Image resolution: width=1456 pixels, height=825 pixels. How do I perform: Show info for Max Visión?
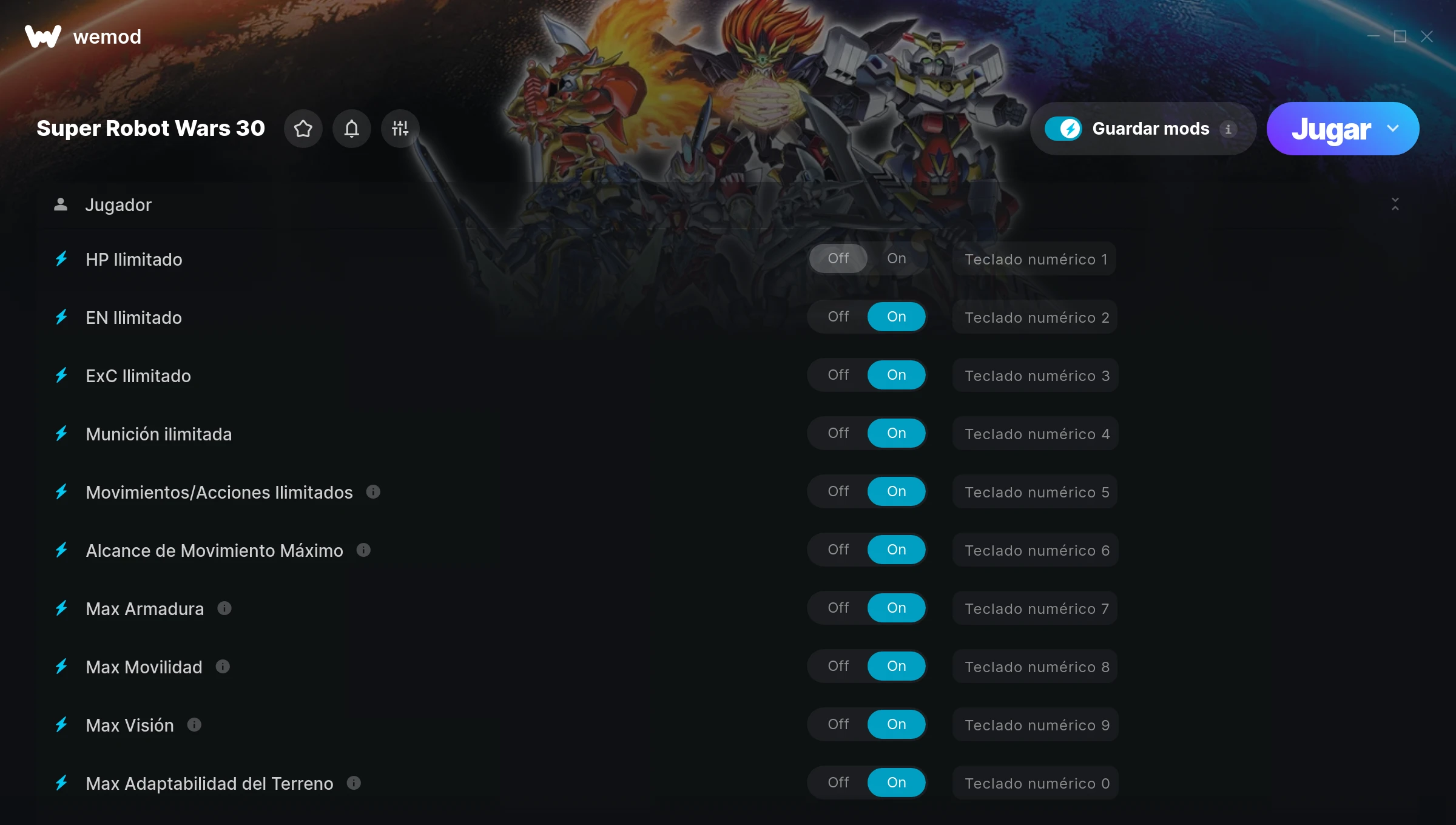[x=194, y=725]
